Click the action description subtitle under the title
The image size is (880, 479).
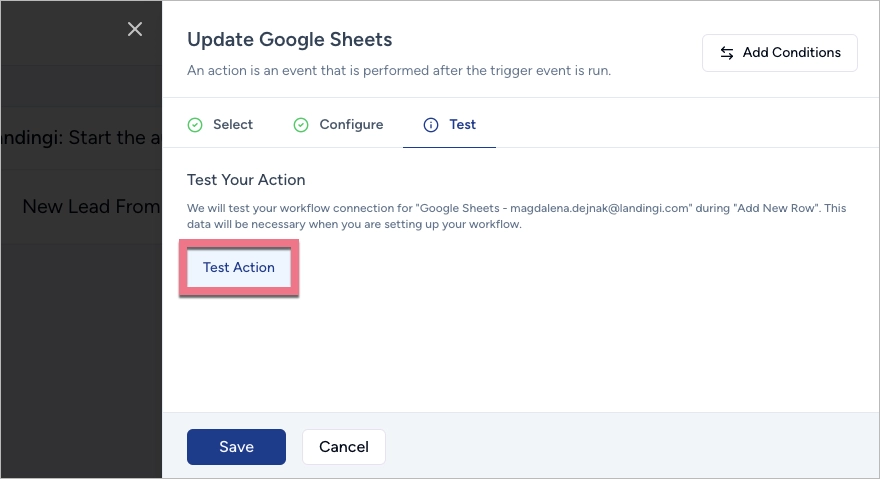click(399, 71)
